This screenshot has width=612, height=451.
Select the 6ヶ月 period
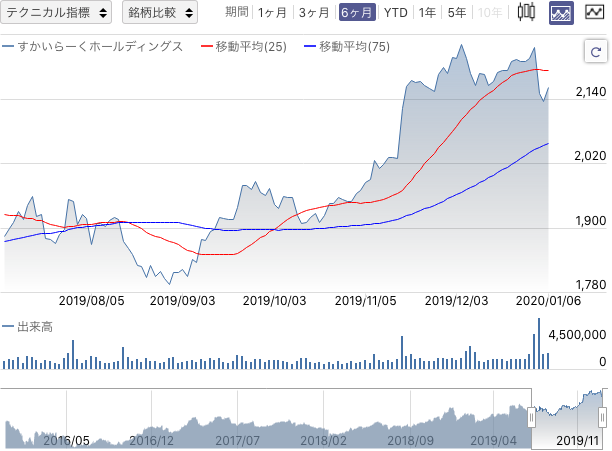point(357,12)
